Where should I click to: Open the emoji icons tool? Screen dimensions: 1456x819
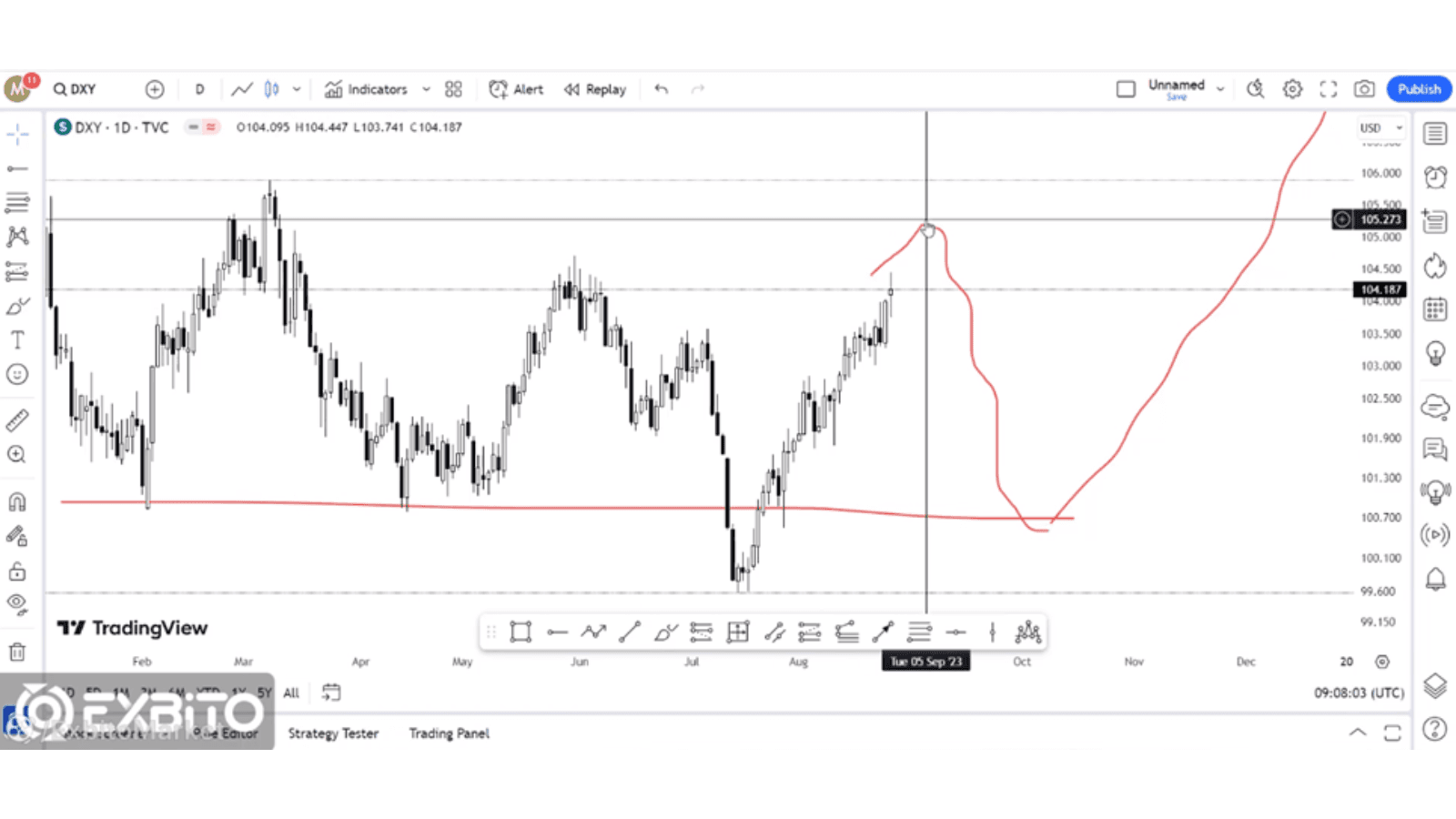coord(17,374)
